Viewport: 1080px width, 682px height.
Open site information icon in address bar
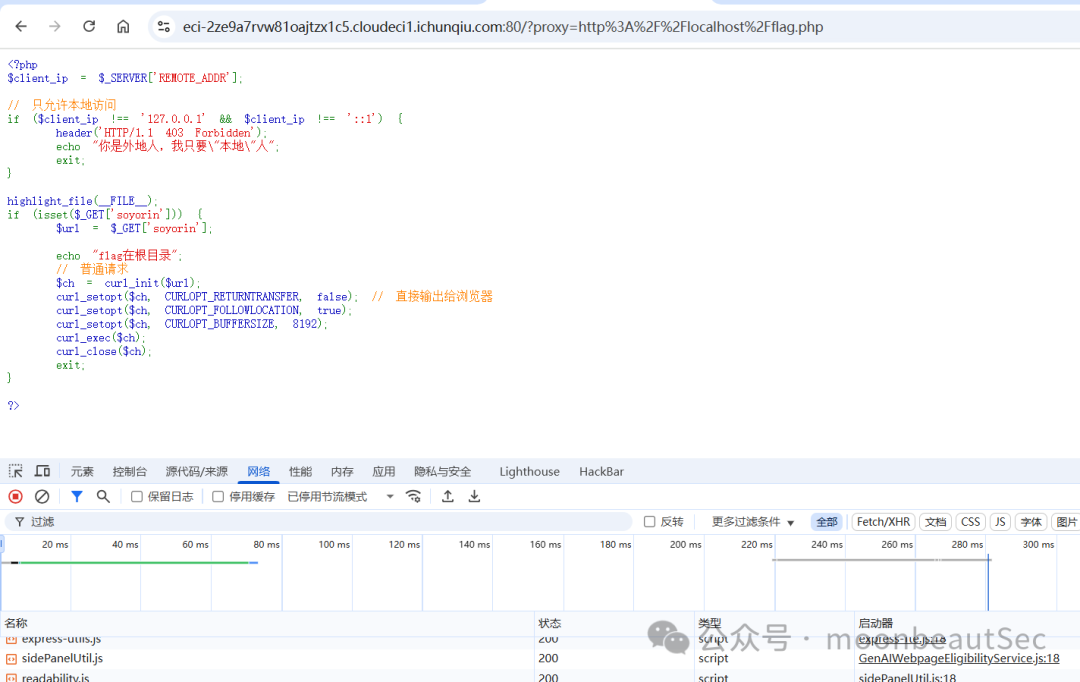tap(164, 27)
